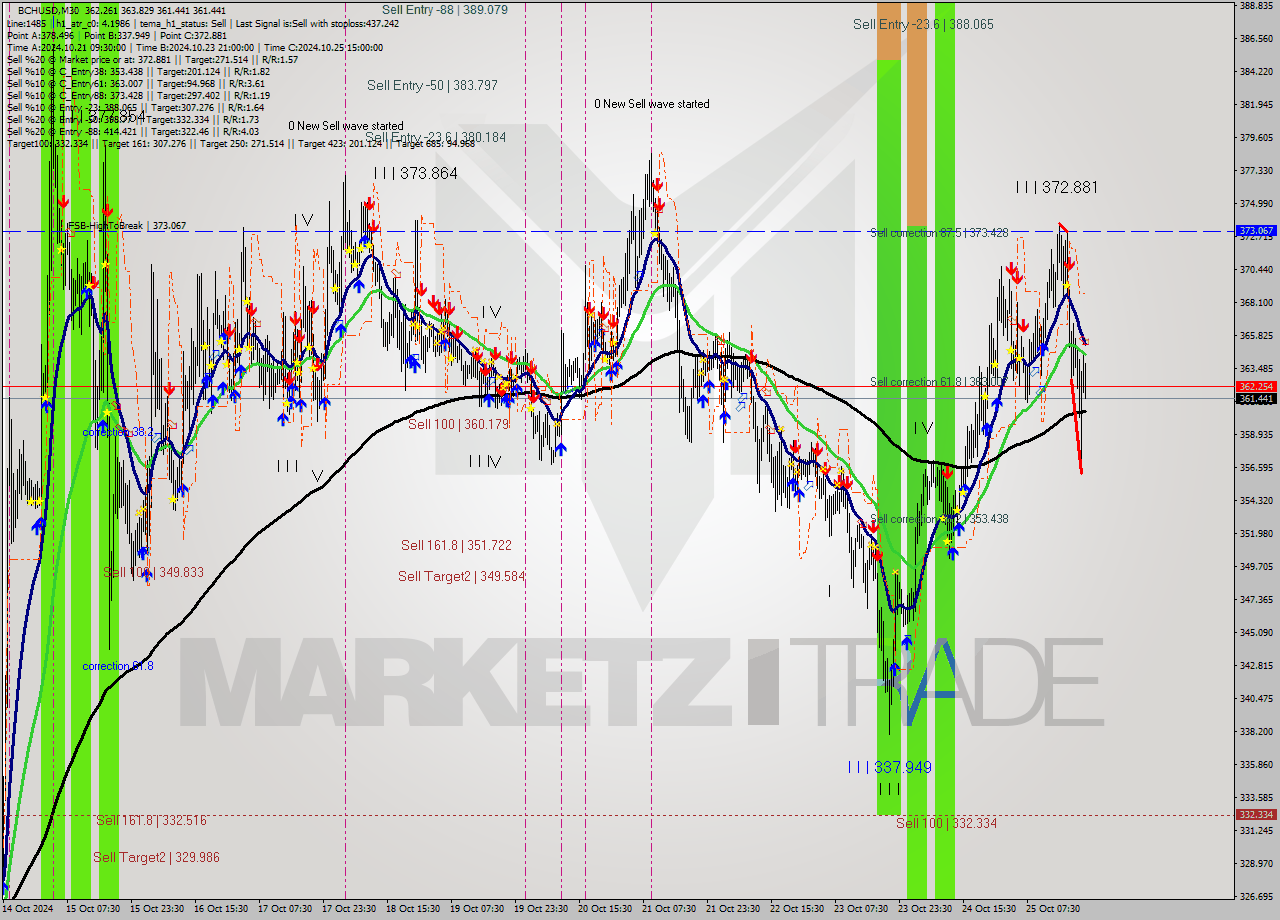Click the 'Sell Entry -50 | 383.797' label
The image size is (1280, 920).
point(432,85)
